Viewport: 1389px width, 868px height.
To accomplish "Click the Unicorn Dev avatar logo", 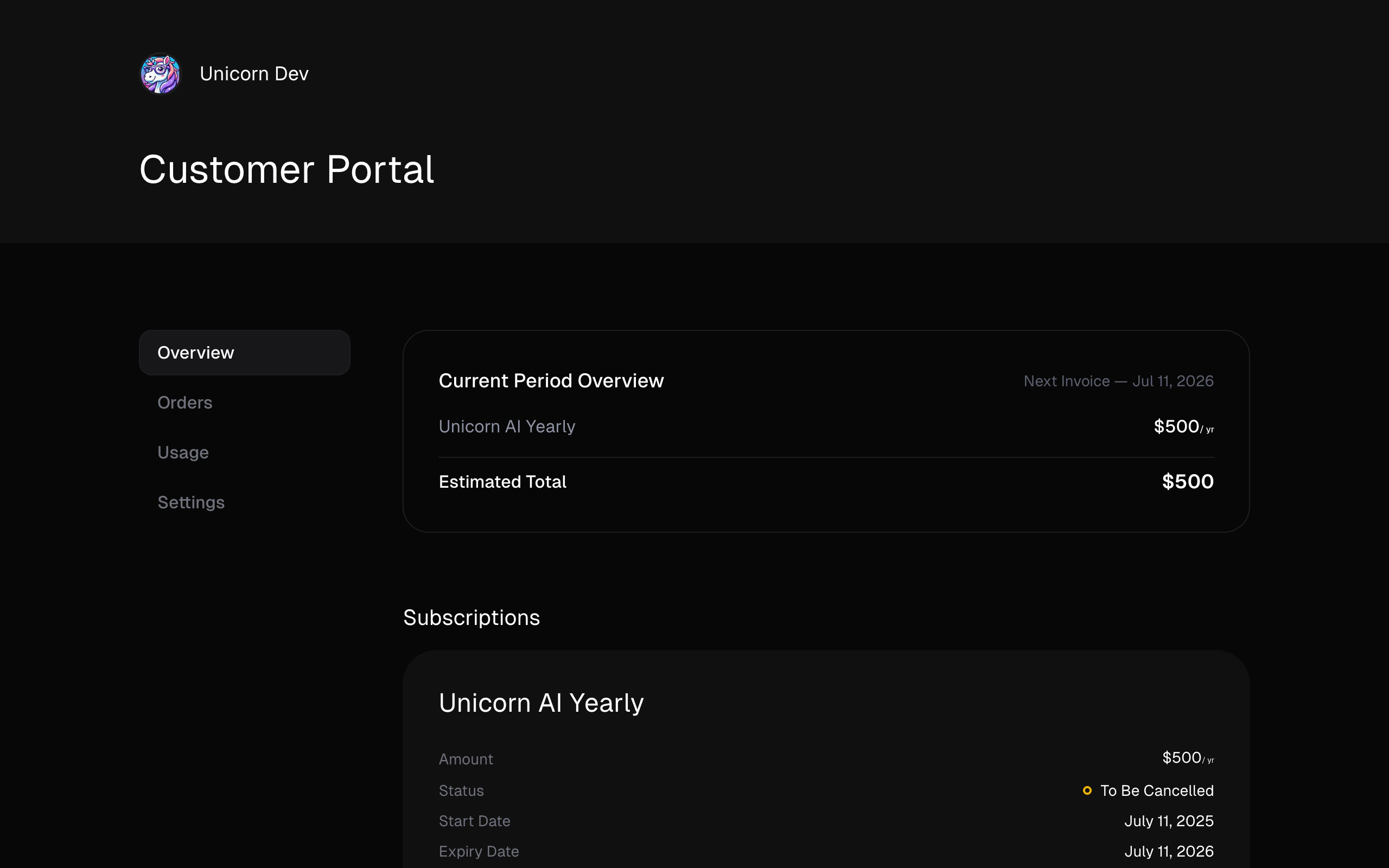I will click(x=161, y=74).
